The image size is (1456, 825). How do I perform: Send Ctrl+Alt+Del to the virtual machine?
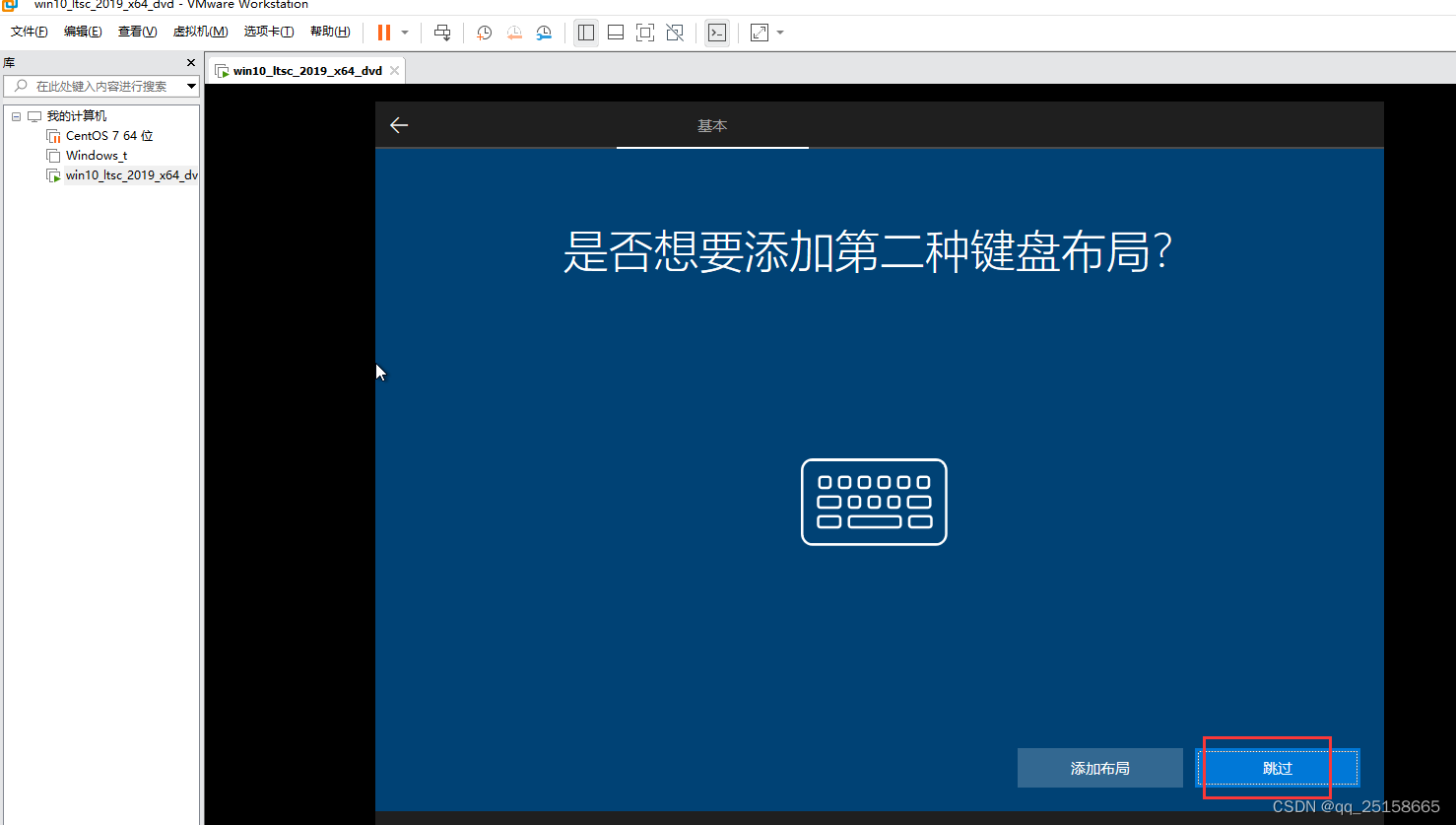pyautogui.click(x=442, y=33)
